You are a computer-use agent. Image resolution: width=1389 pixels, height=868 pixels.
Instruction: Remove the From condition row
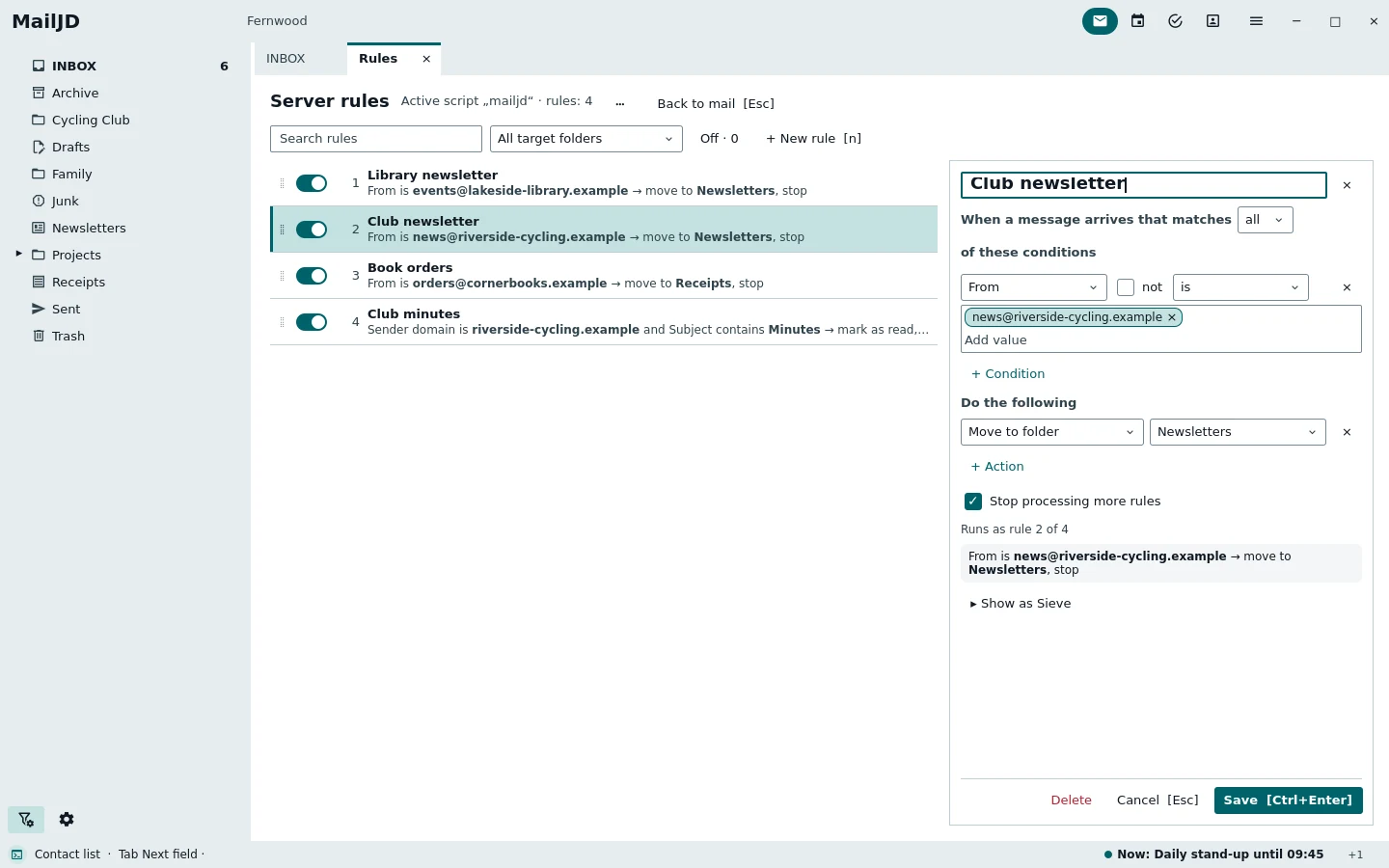pyautogui.click(x=1348, y=287)
